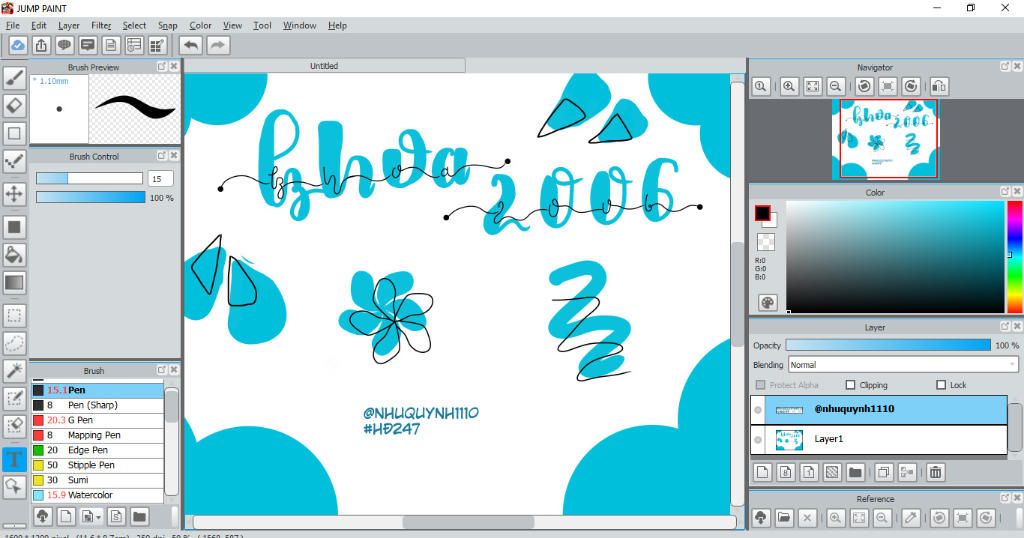1024x538 pixels.
Task: Open the Layer menu
Action: (x=69, y=25)
